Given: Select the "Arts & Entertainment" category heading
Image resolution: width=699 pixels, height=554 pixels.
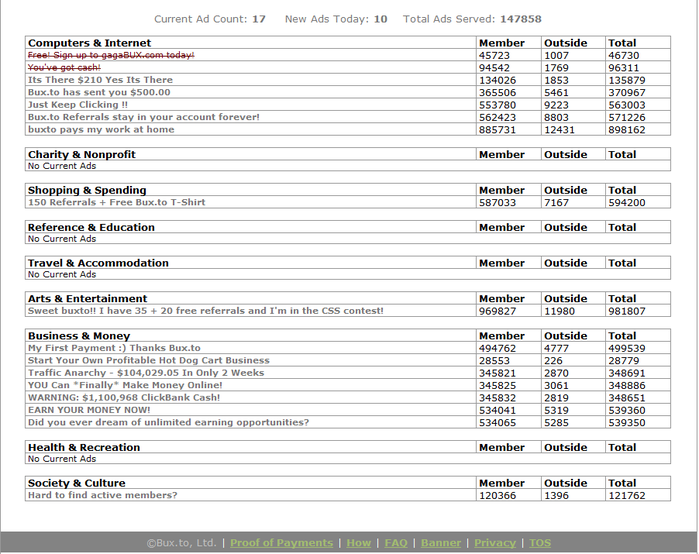Looking at the screenshot, I should pyautogui.click(x=87, y=299).
